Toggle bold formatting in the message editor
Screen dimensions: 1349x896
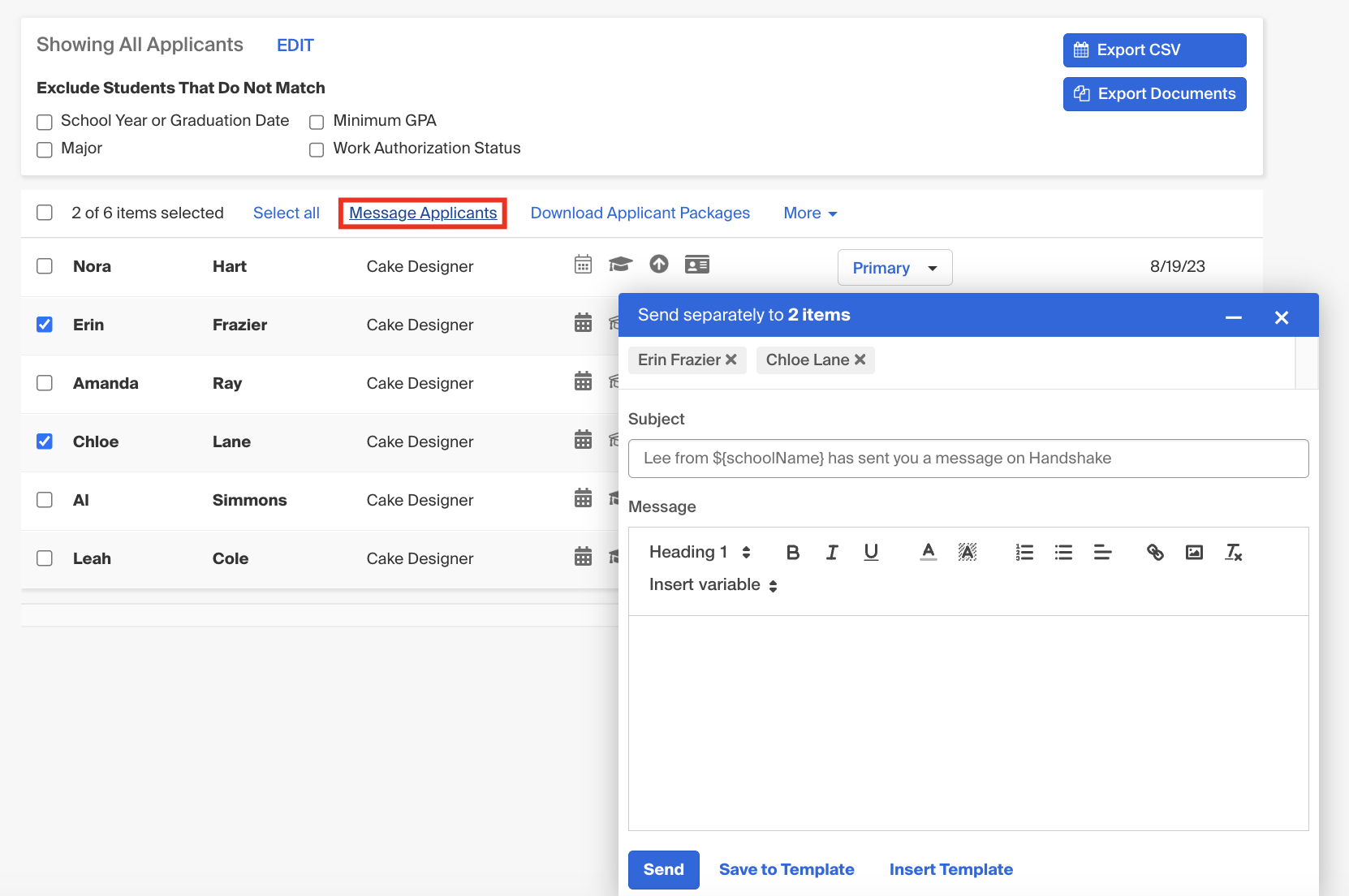click(x=793, y=552)
